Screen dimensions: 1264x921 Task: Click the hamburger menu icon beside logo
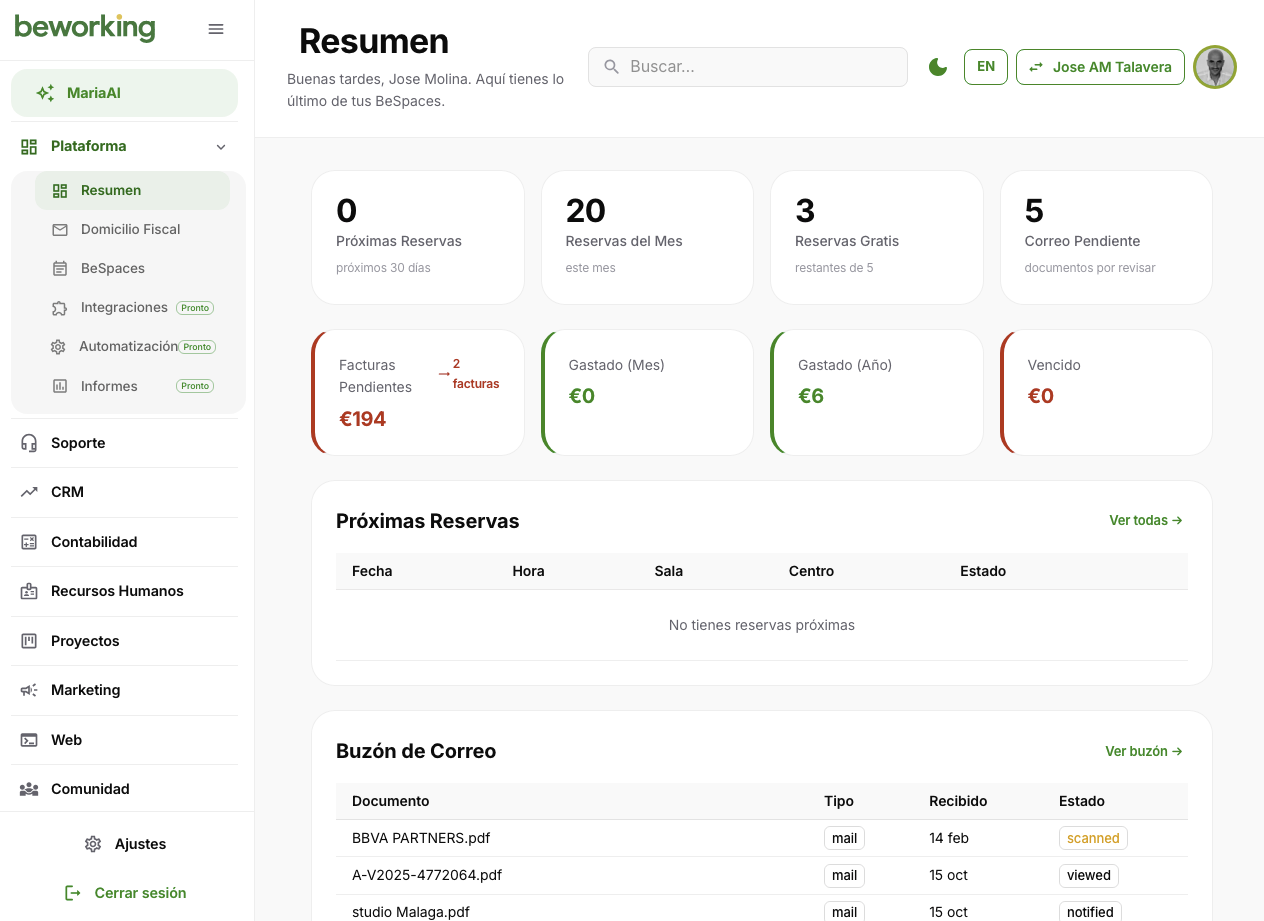click(x=216, y=29)
